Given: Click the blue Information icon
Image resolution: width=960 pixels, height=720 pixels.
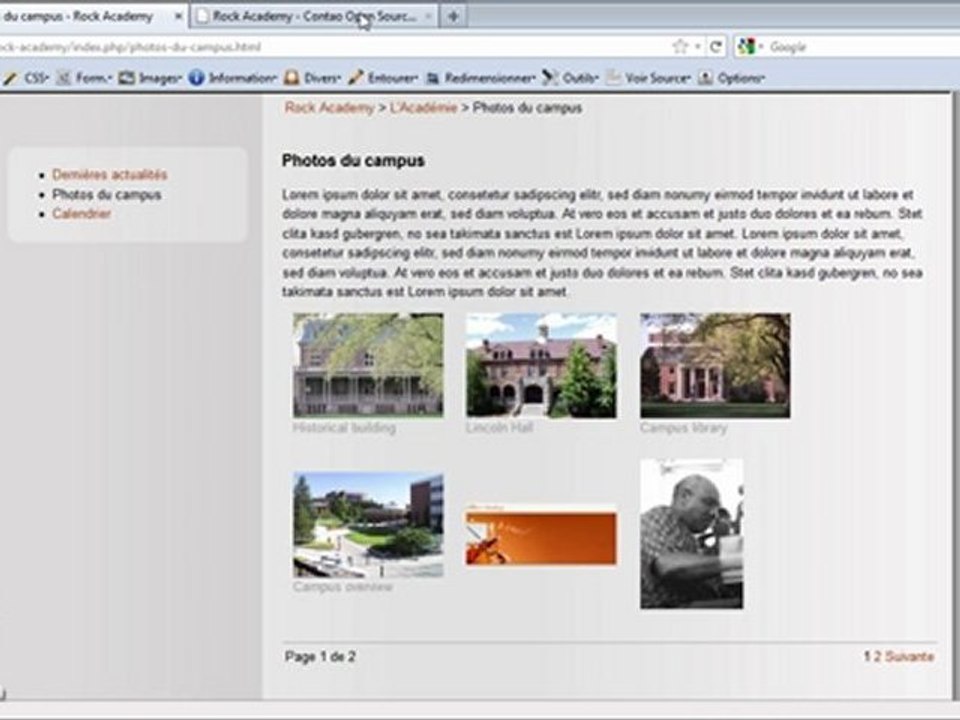Looking at the screenshot, I should coord(196,78).
